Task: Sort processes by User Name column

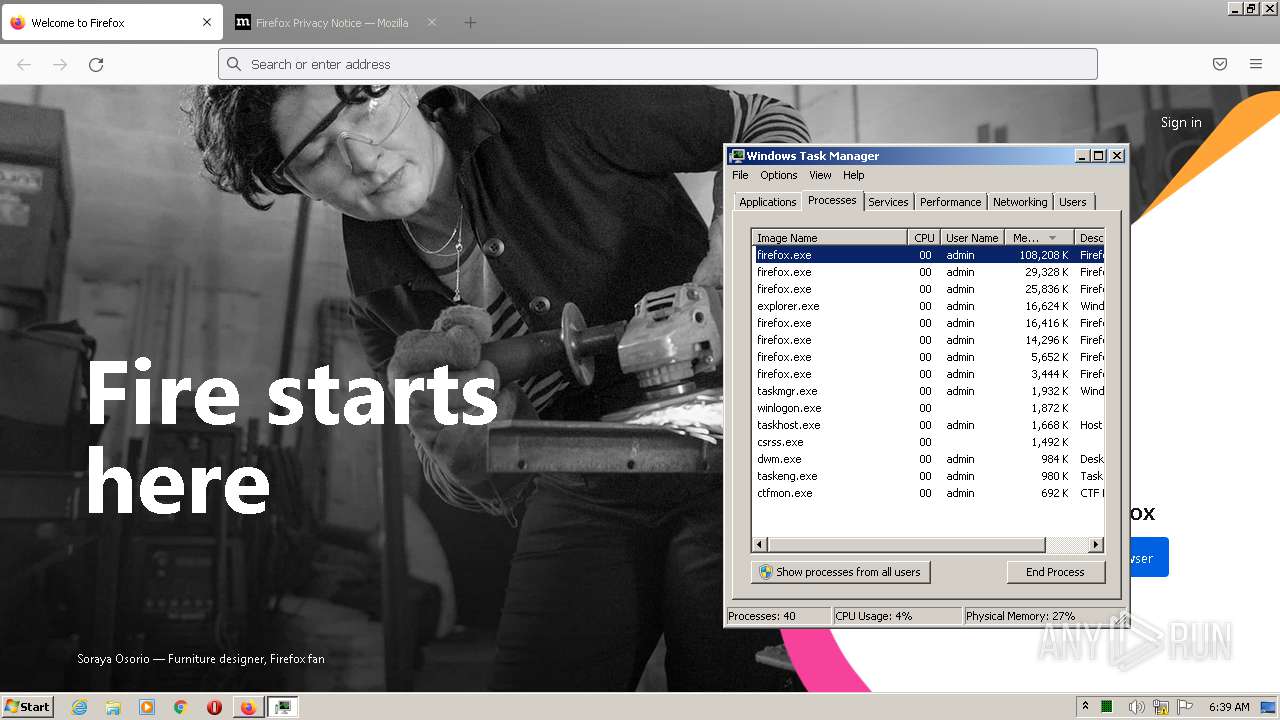Action: pos(972,238)
